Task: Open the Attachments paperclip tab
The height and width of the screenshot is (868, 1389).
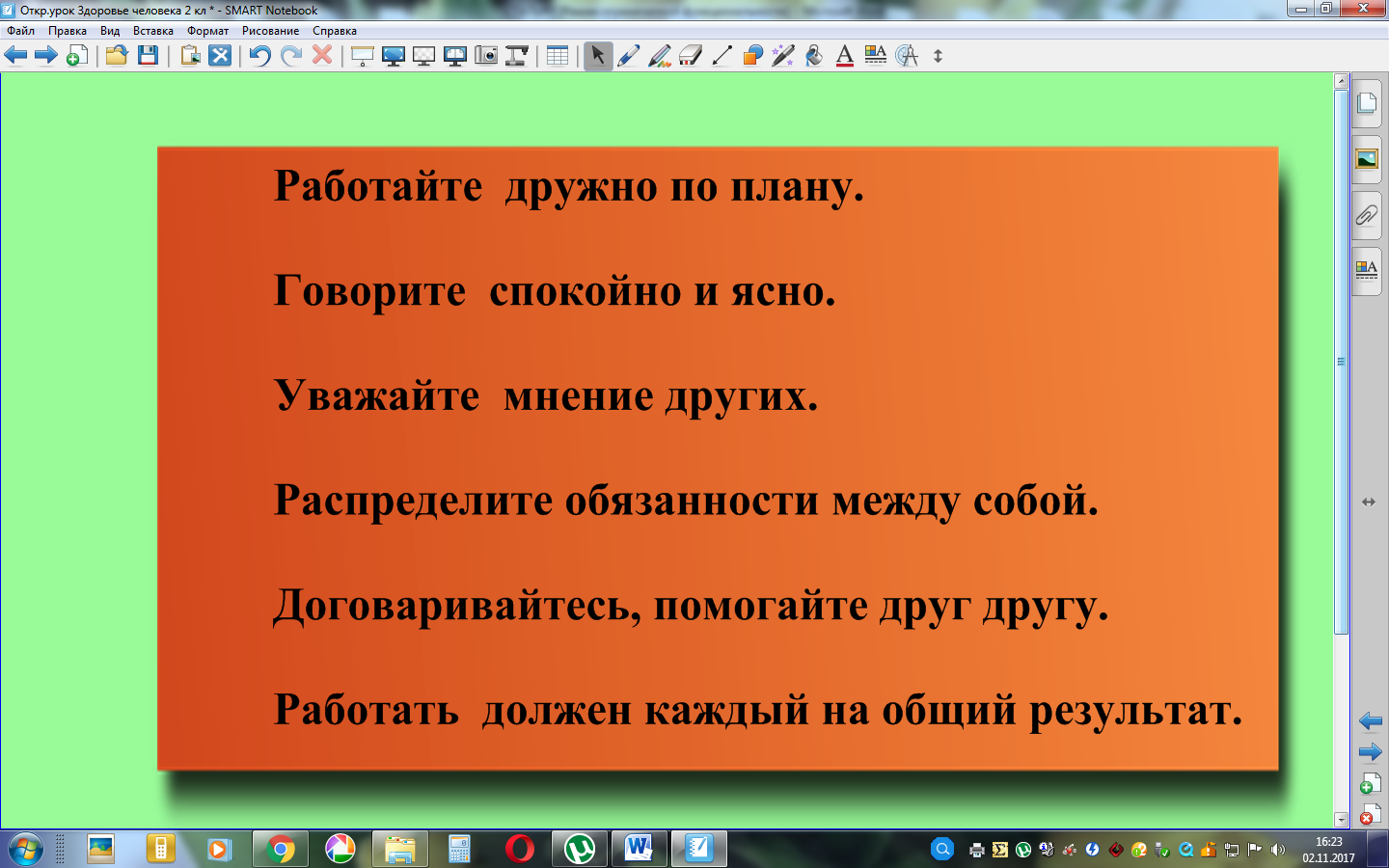Action: tap(1367, 214)
